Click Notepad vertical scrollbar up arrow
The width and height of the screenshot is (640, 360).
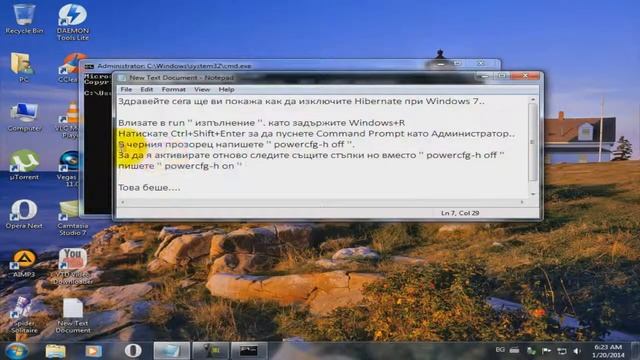[533, 100]
